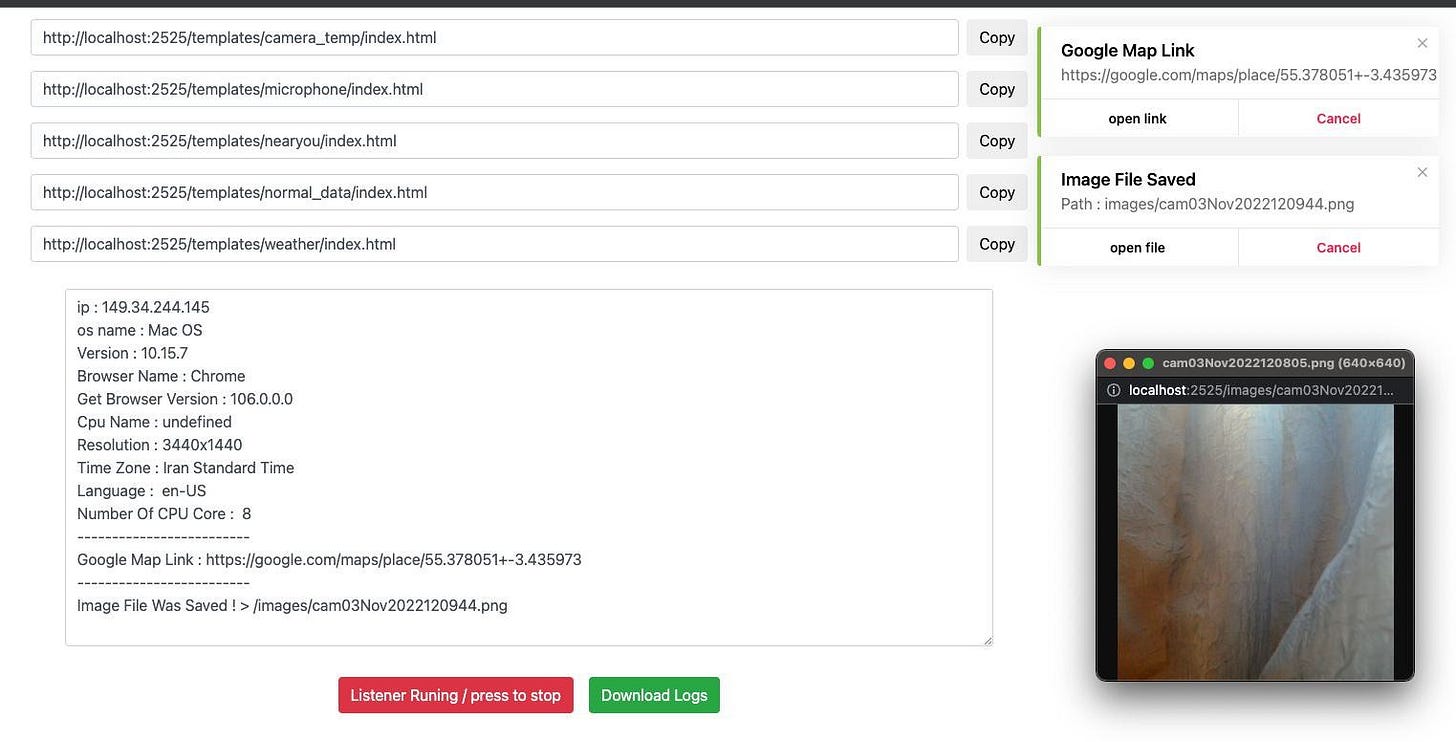Click the resize handle of the log textarea
Viewport: 1456px width, 742px height.
[x=987, y=640]
